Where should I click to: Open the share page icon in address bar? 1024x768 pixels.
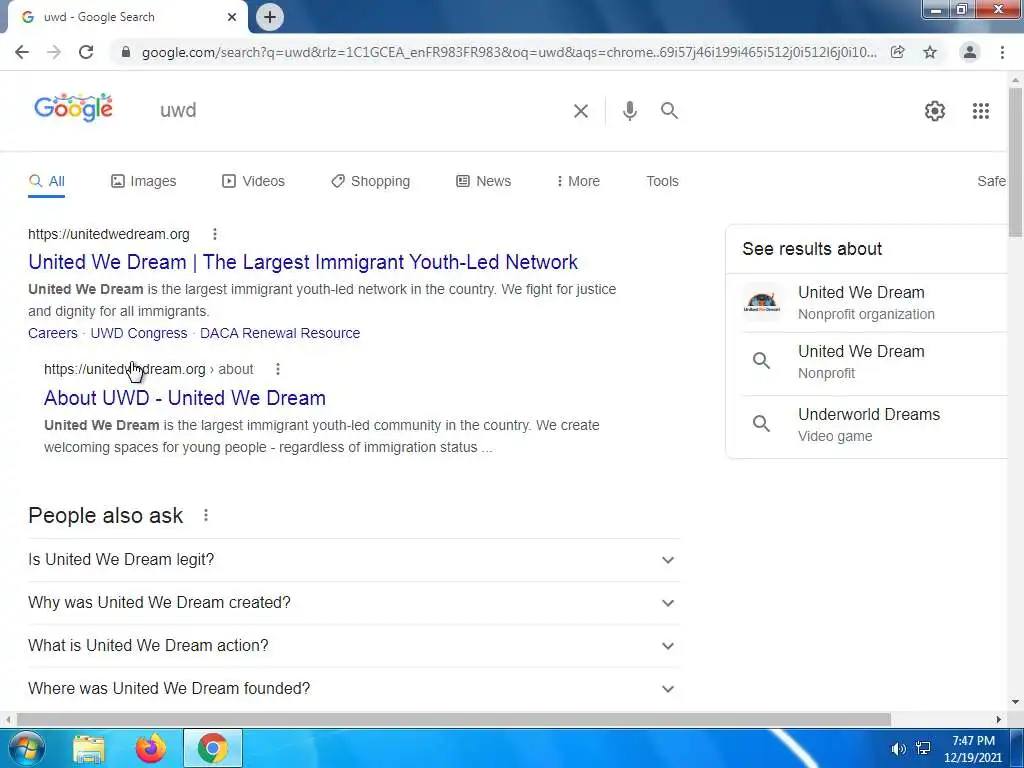[x=898, y=52]
